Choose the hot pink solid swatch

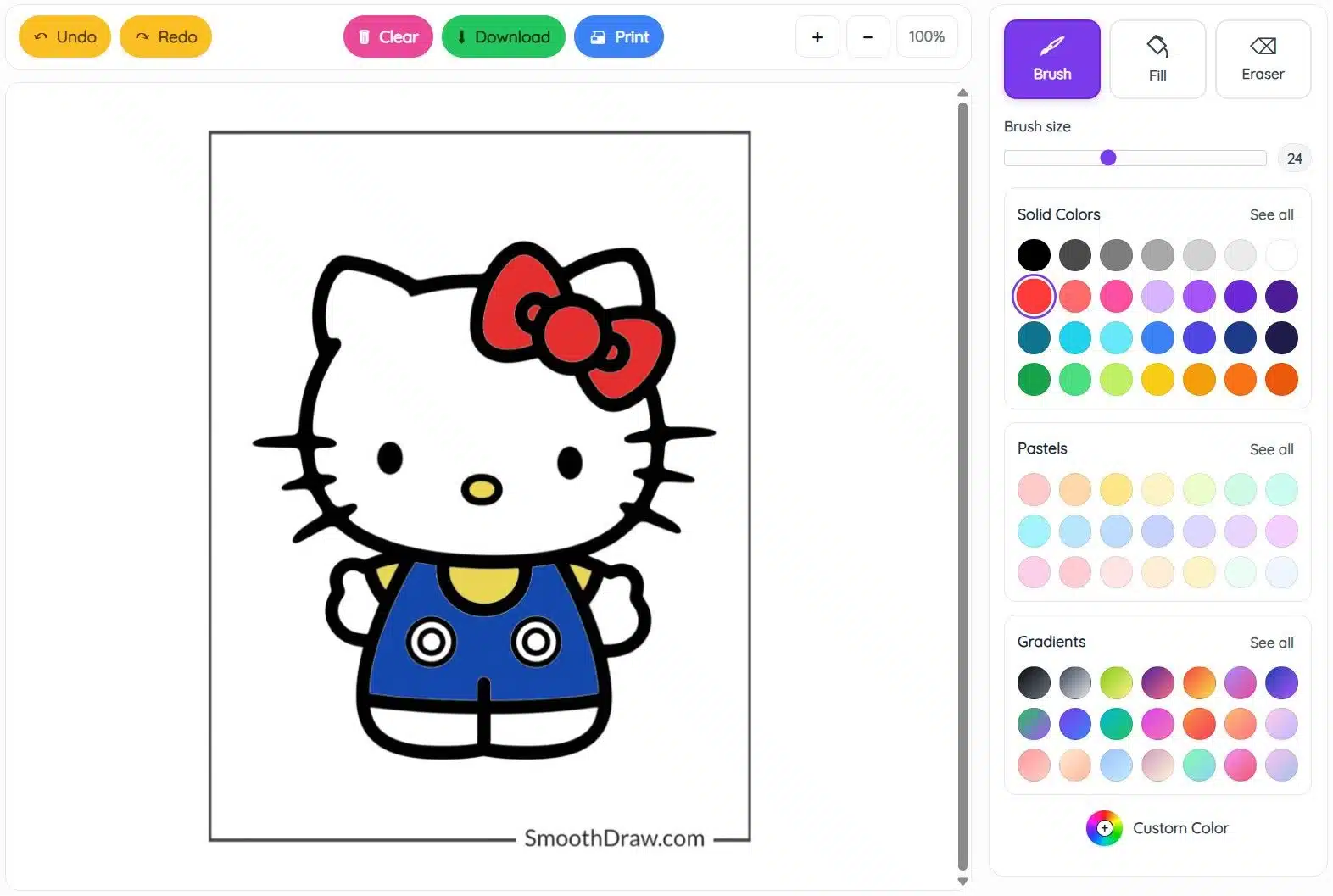click(1116, 297)
